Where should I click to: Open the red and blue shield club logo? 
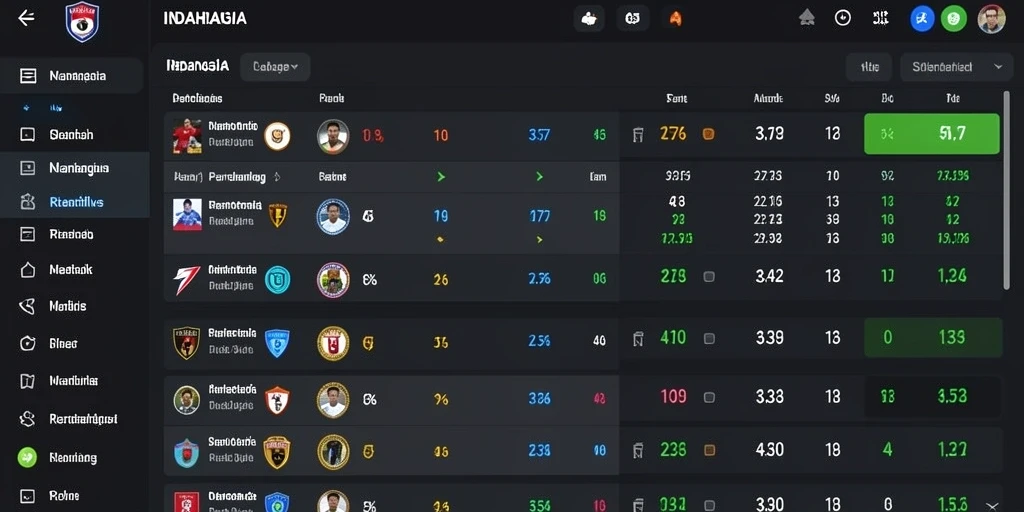point(82,21)
